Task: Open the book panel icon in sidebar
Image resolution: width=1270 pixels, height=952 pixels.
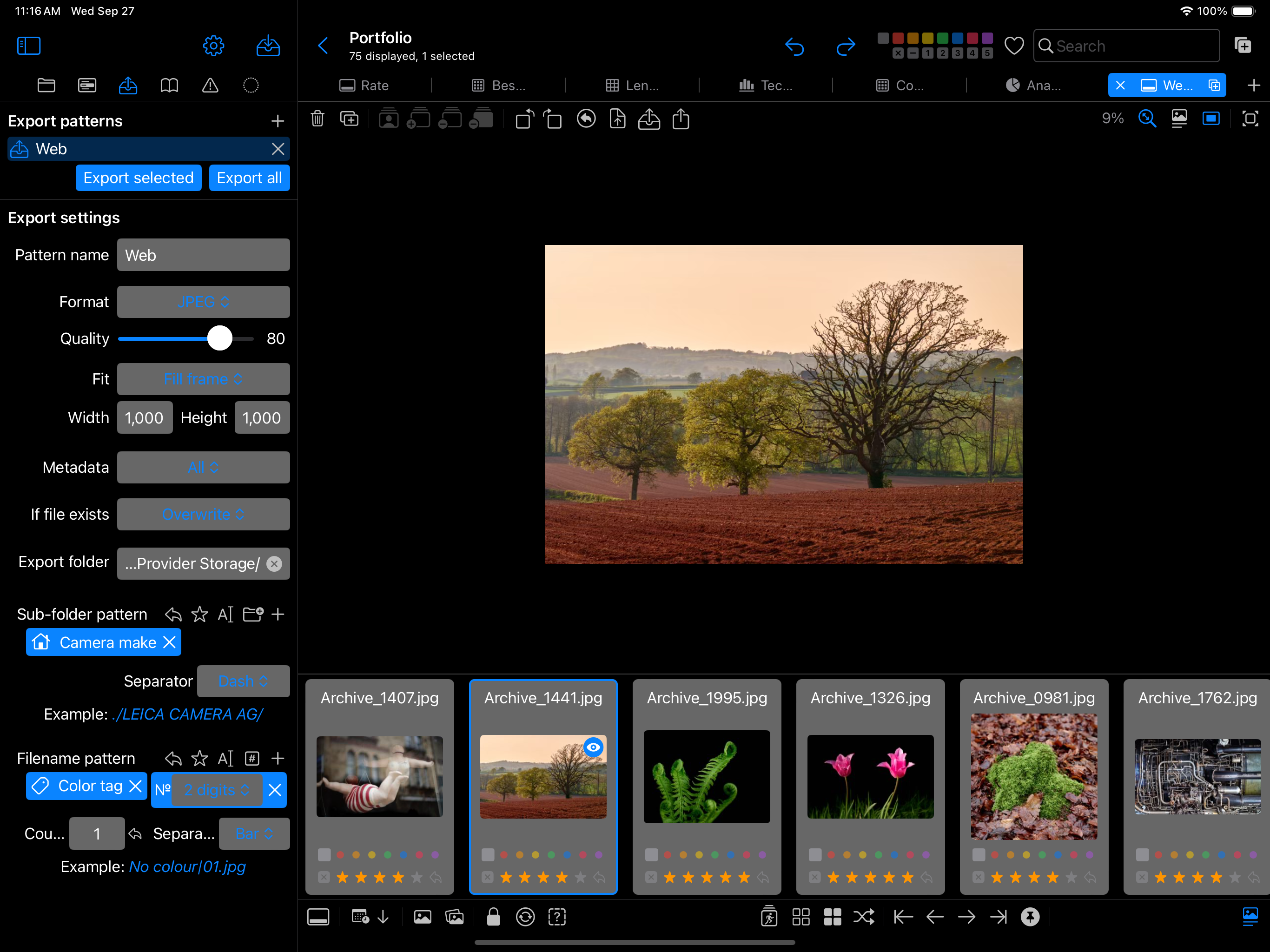Action: click(169, 86)
